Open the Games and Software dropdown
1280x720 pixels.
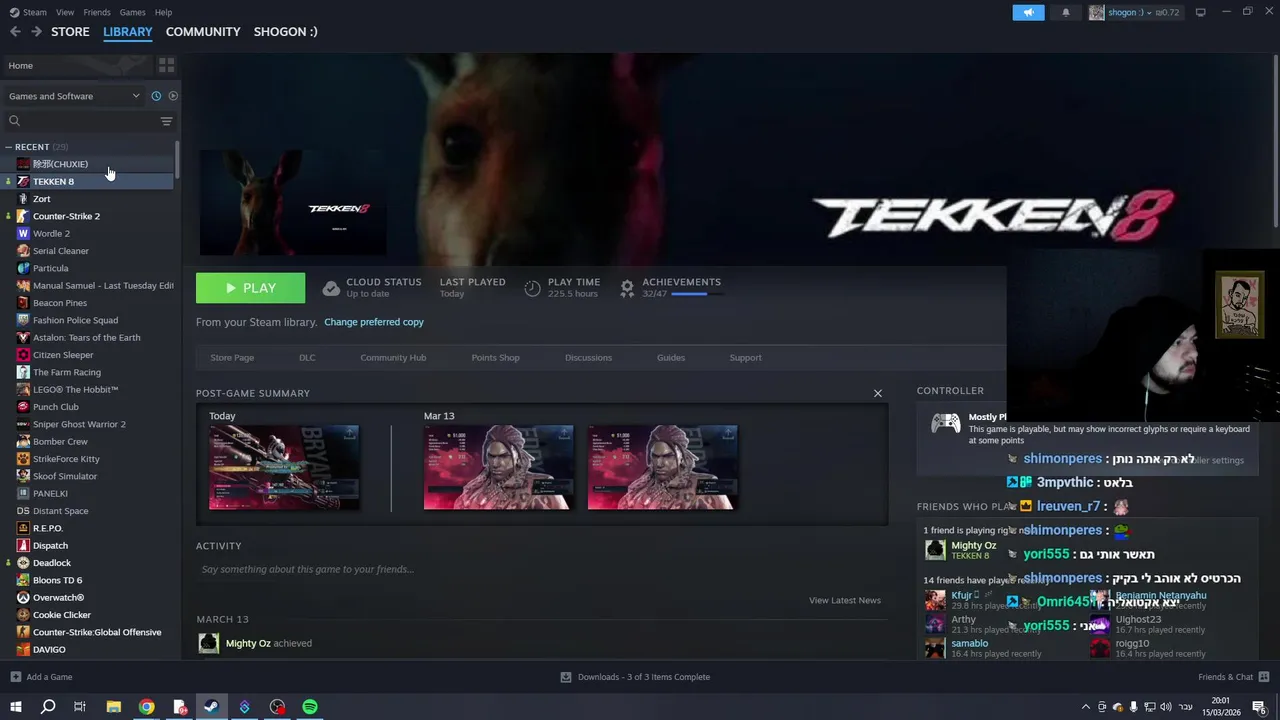tap(74, 96)
